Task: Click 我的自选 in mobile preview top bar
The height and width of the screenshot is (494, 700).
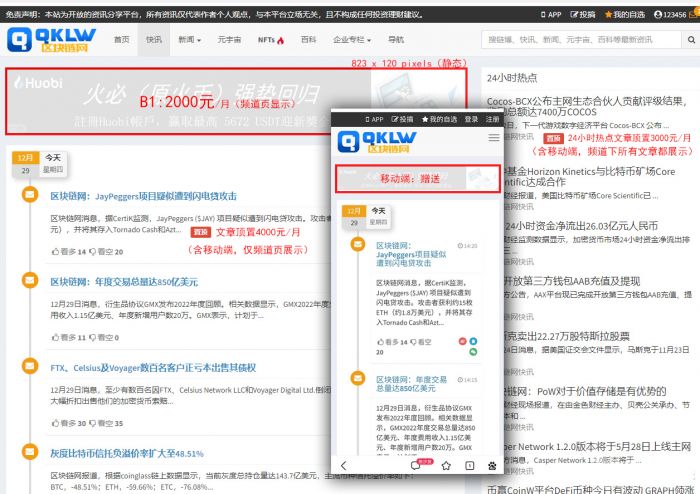Action: [439, 119]
